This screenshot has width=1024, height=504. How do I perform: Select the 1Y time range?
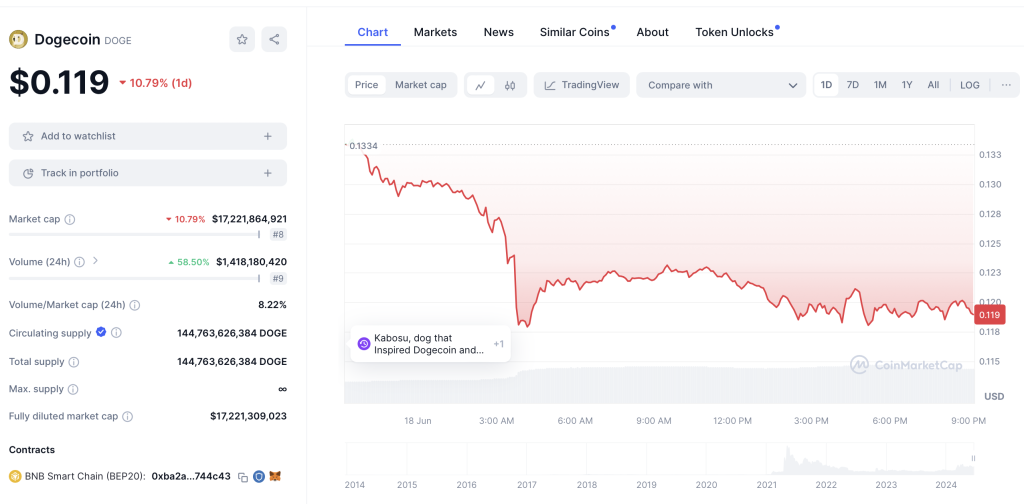click(x=906, y=85)
